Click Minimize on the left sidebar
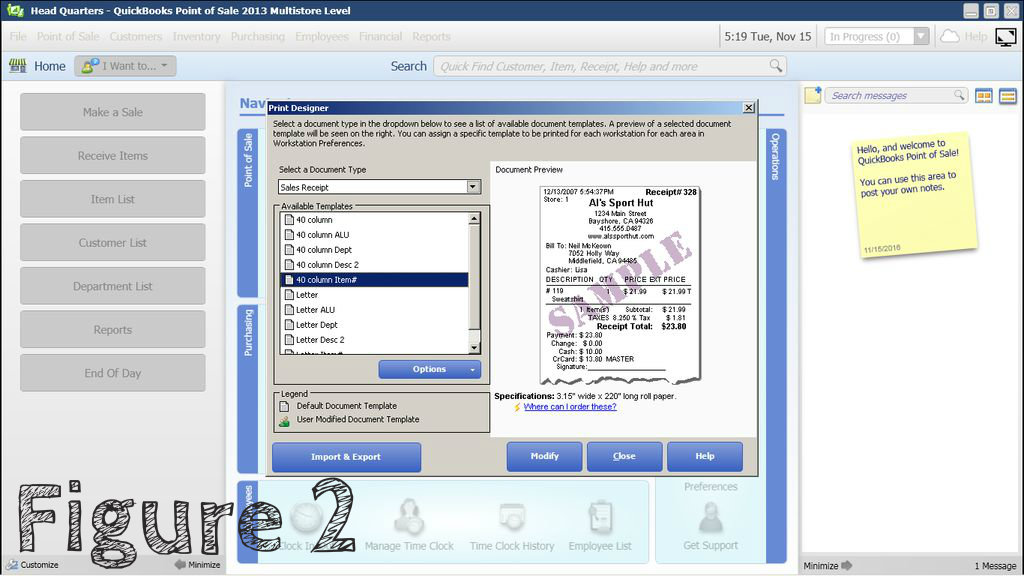This screenshot has height=576, width=1024. [198, 565]
